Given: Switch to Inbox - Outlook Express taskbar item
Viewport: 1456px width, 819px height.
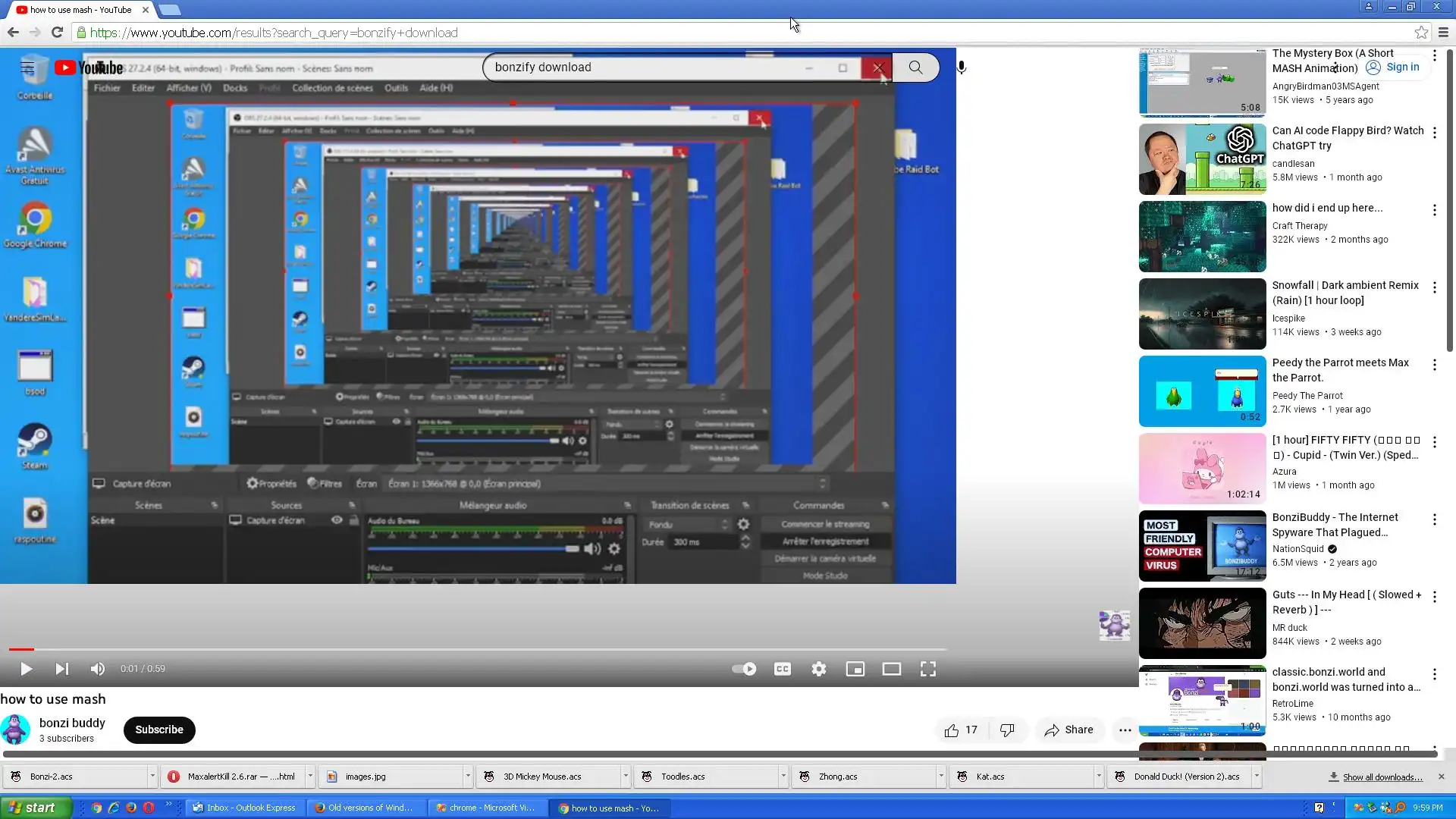Looking at the screenshot, I should click(x=244, y=808).
